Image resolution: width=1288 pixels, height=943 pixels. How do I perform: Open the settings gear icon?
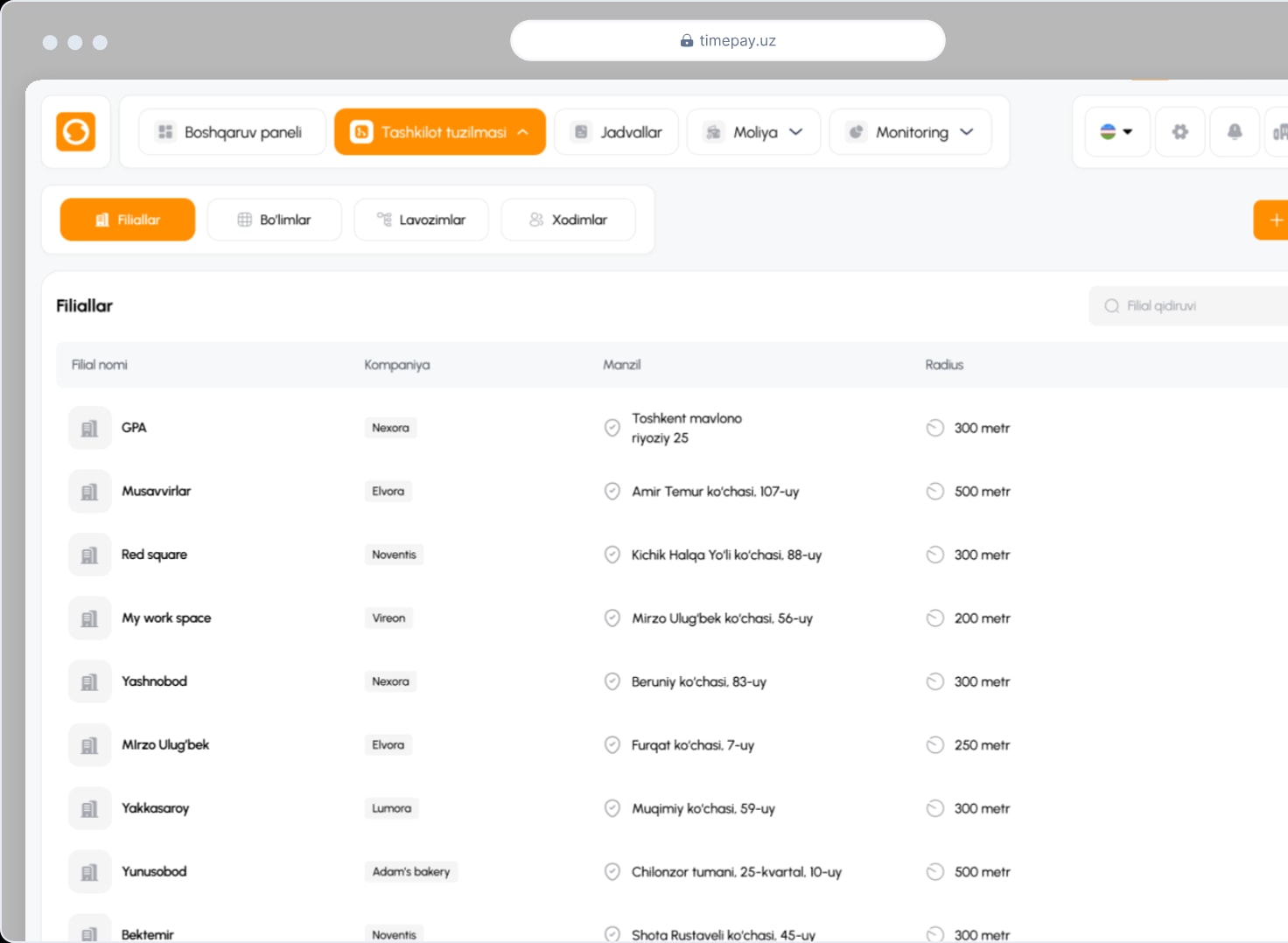click(1180, 132)
